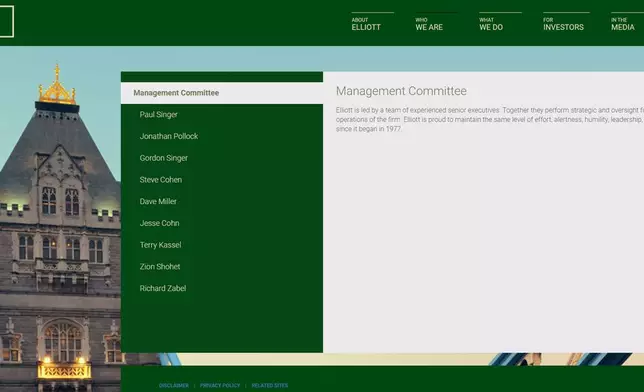Image resolution: width=644 pixels, height=392 pixels.
Task: Open the In The Media menu
Action: [x=623, y=24]
